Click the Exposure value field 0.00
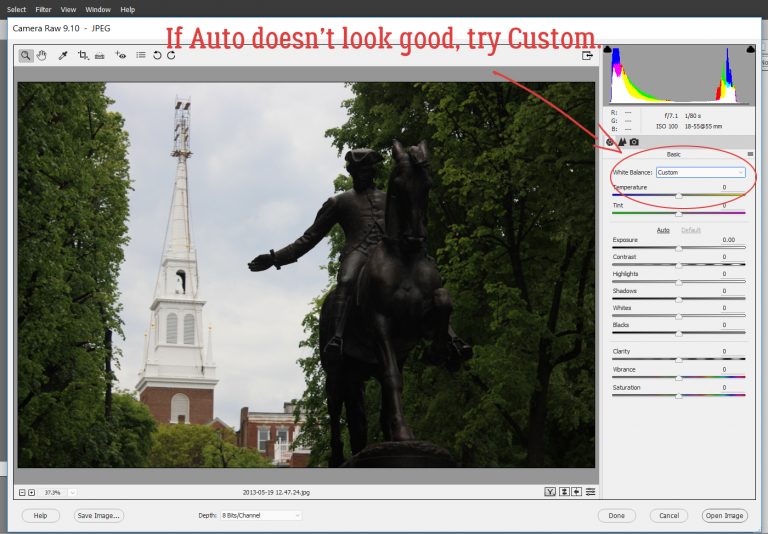 pyautogui.click(x=729, y=240)
